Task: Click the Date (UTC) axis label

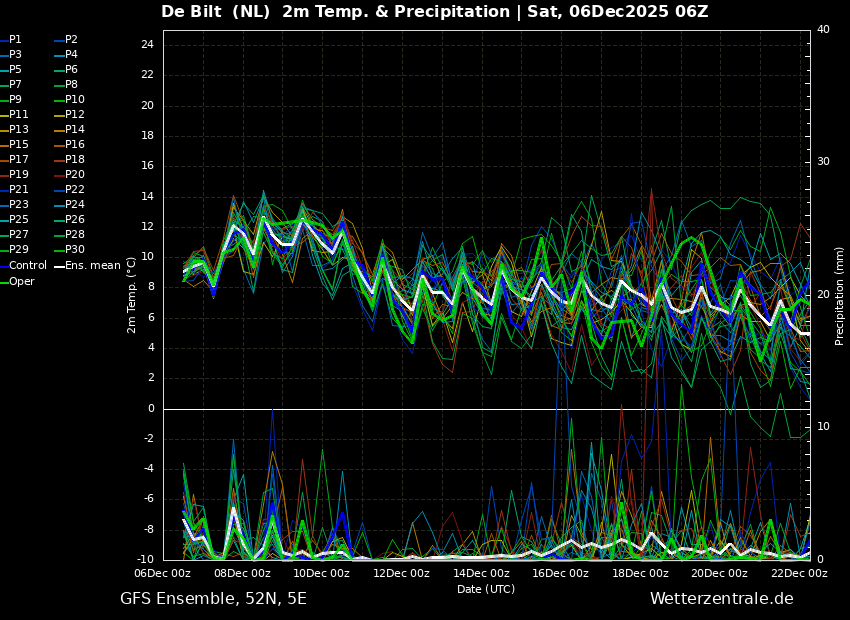Action: click(x=486, y=590)
